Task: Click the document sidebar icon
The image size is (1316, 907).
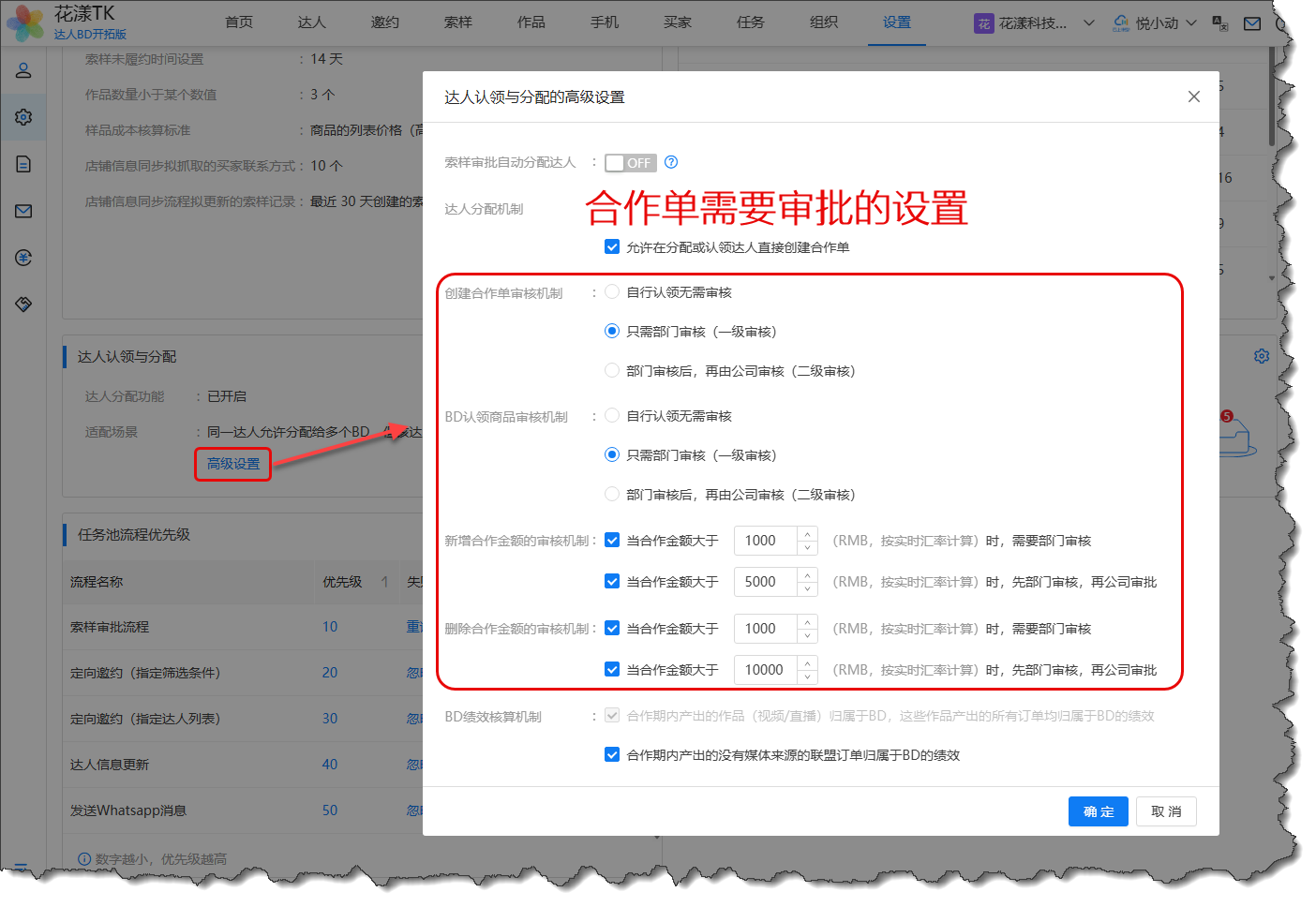Action: pos(23,164)
